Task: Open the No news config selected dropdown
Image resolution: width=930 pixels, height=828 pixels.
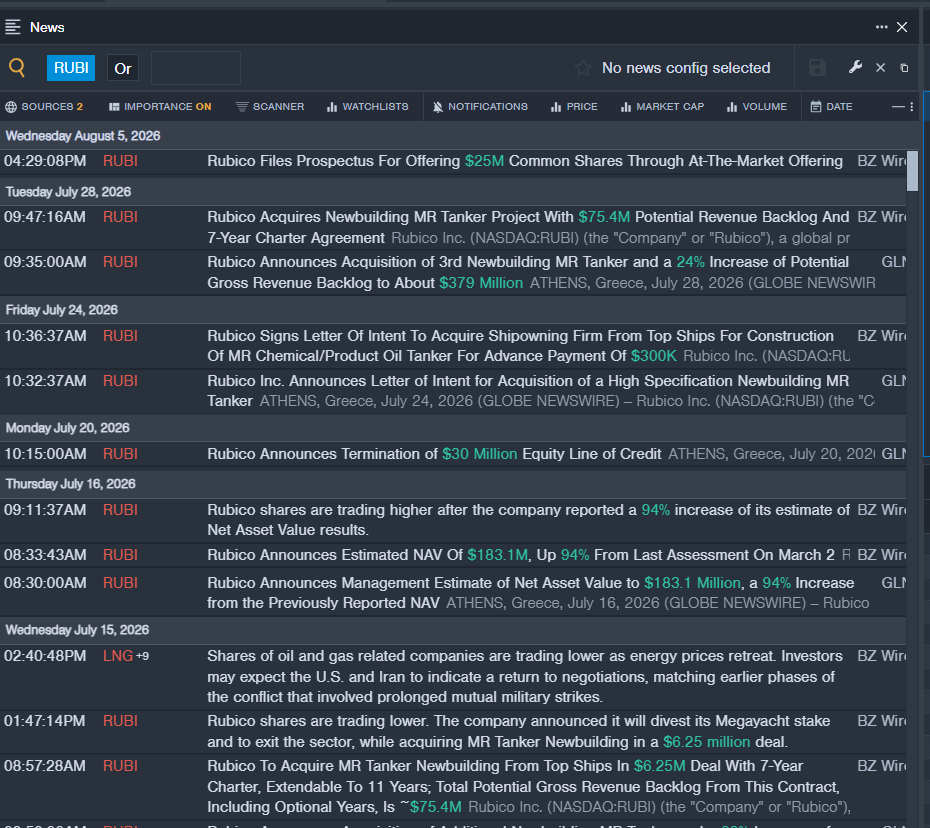Action: (x=686, y=68)
